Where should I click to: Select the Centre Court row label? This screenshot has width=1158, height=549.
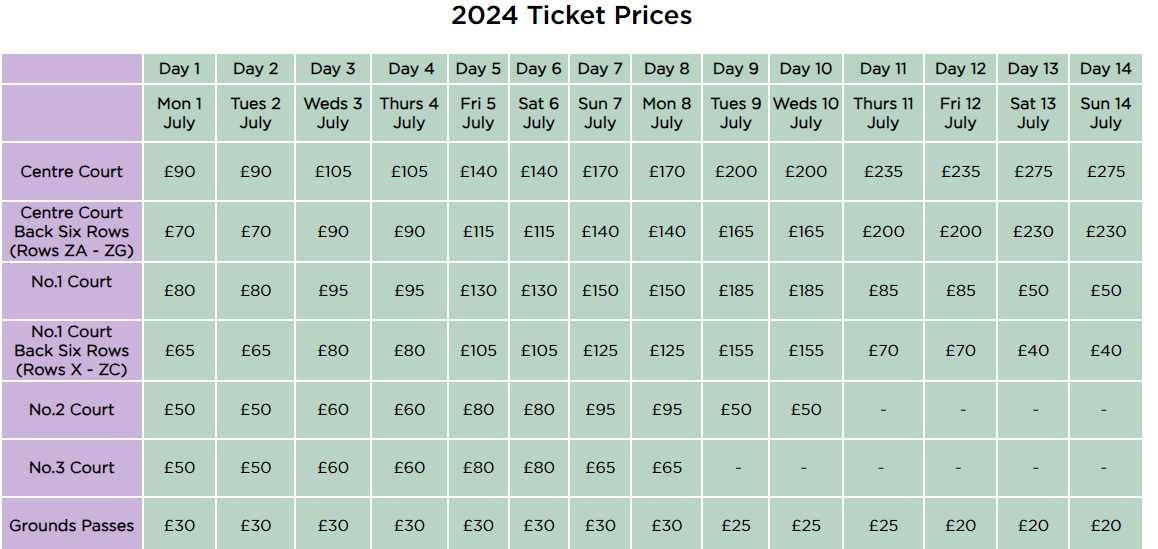(x=72, y=171)
